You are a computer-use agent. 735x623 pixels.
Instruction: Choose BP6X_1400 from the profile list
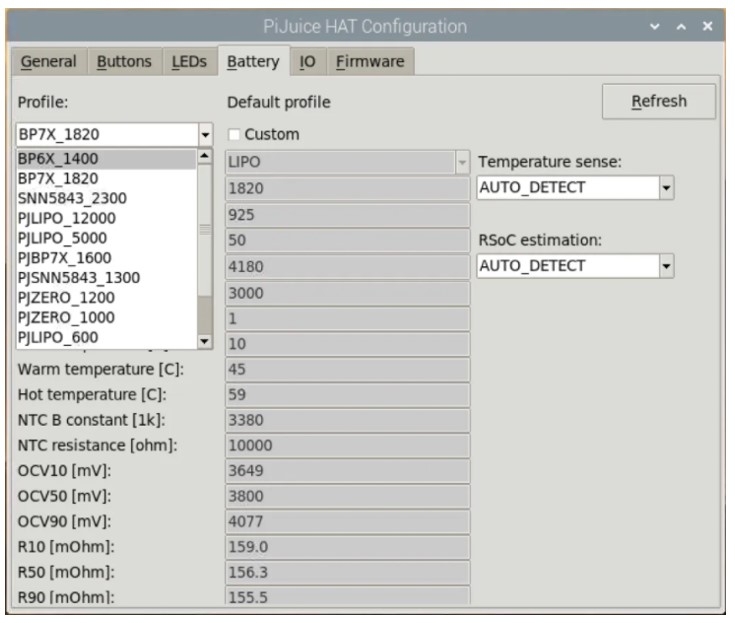tap(106, 159)
